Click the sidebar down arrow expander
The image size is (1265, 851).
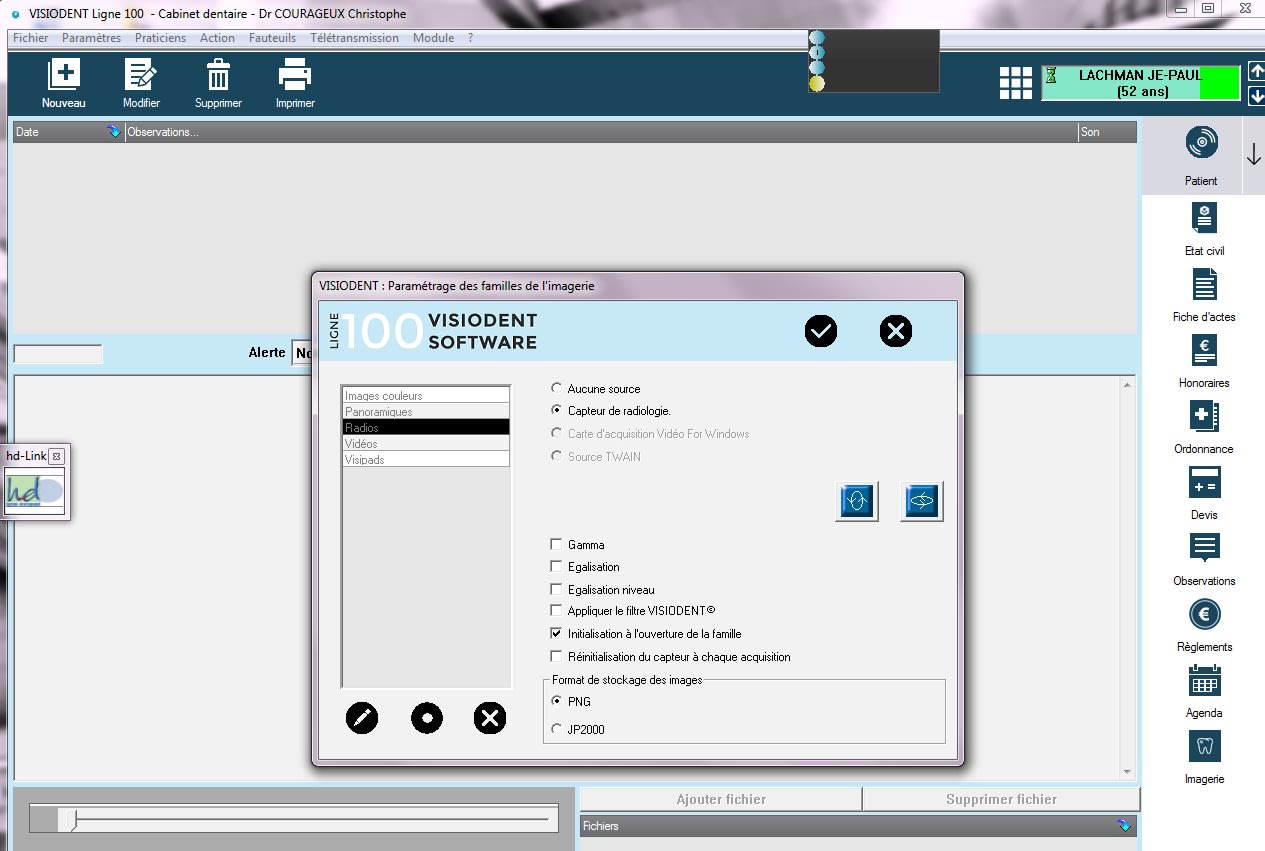1254,155
